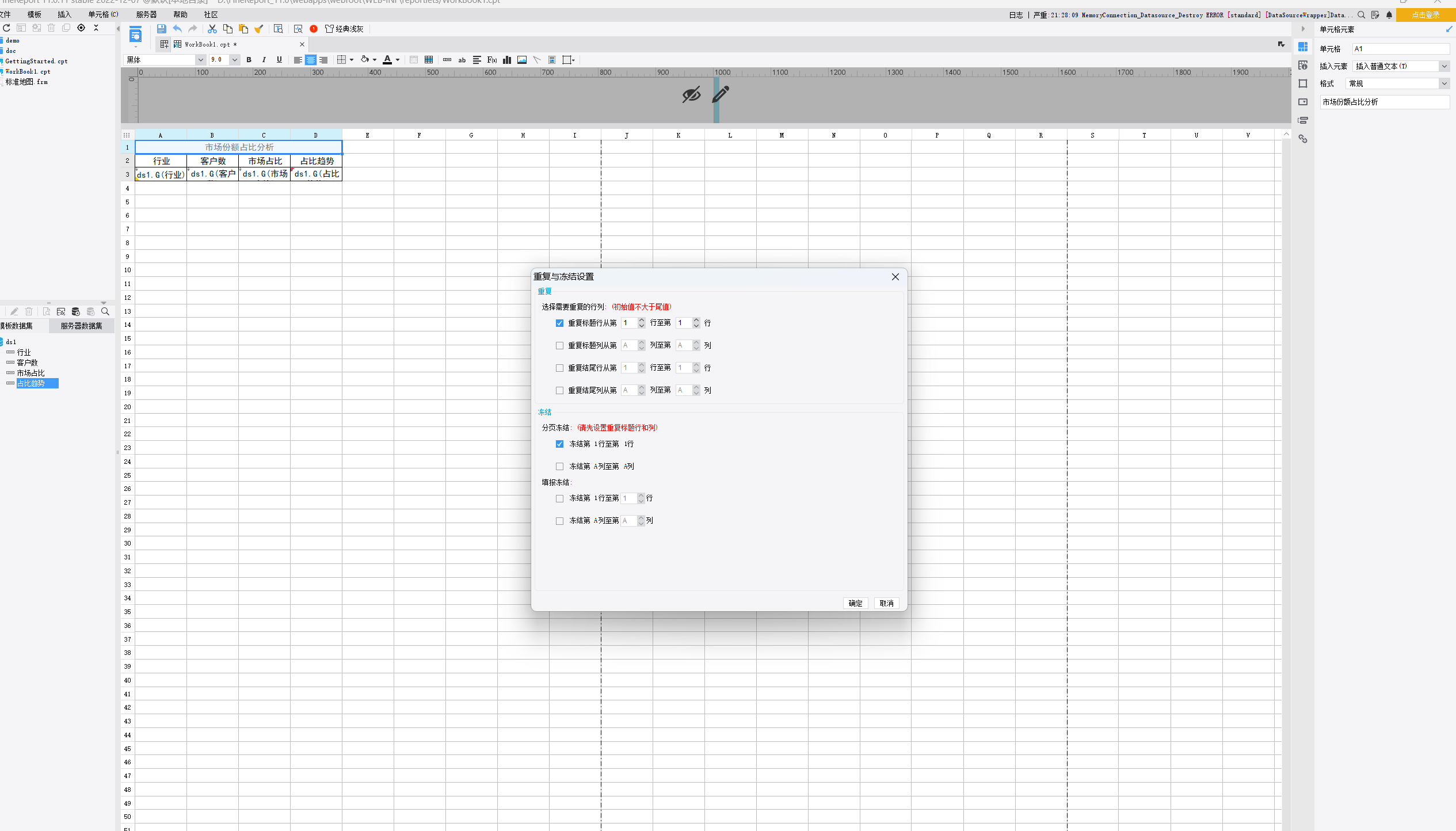Click the insert formula F(x) icon

(x=491, y=60)
